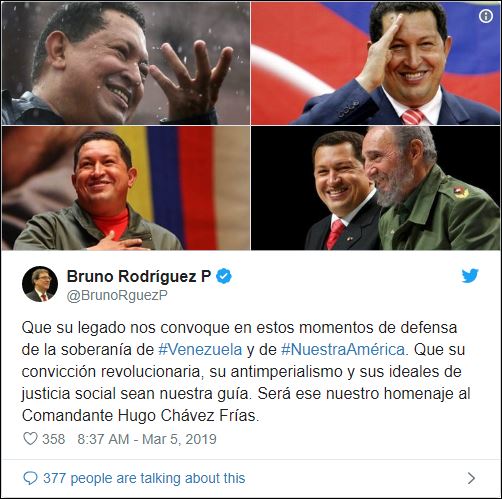Click the blue verified badge
The width and height of the screenshot is (502, 499).
point(224,276)
